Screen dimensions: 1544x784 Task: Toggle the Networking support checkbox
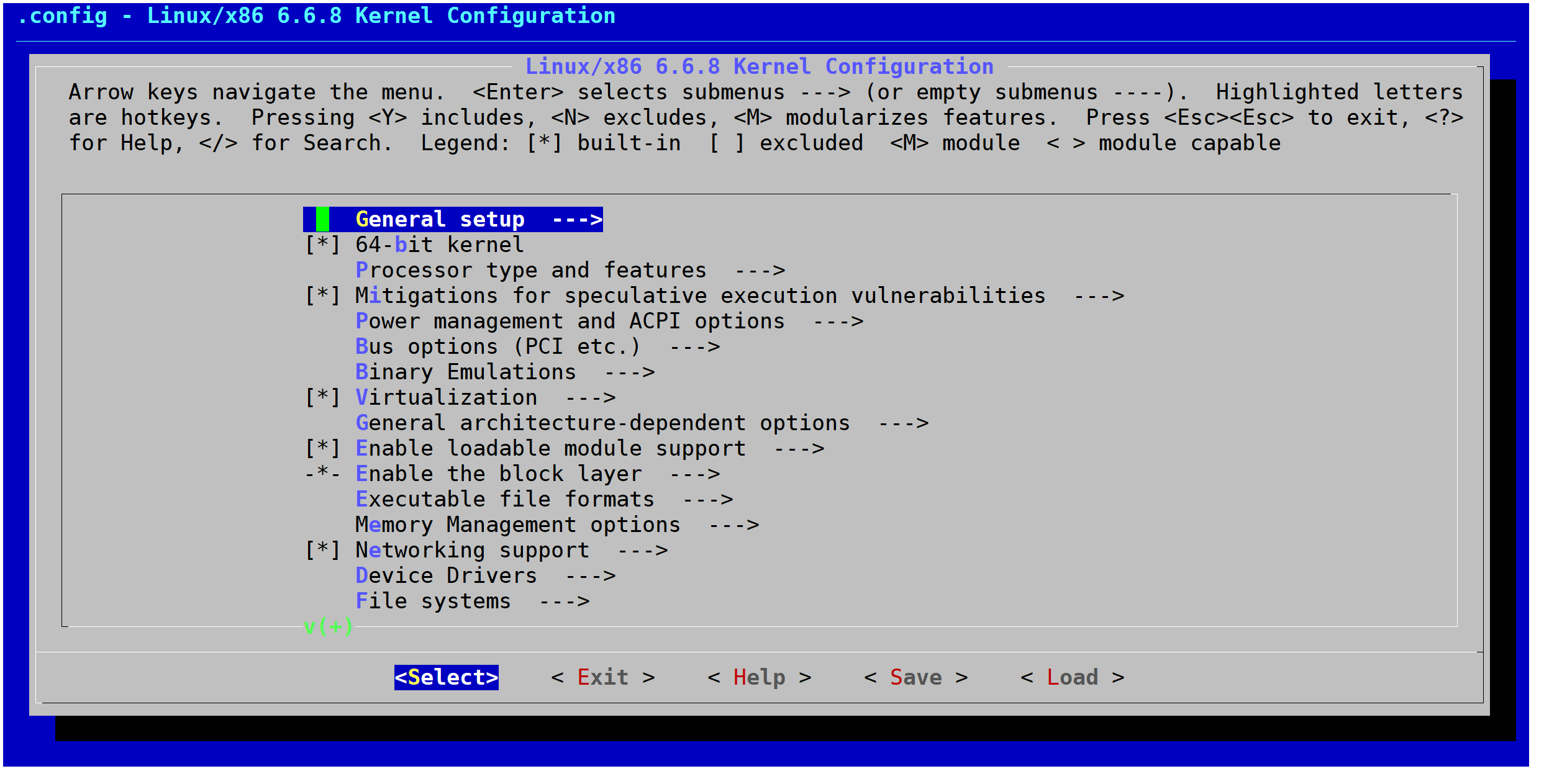pos(322,550)
